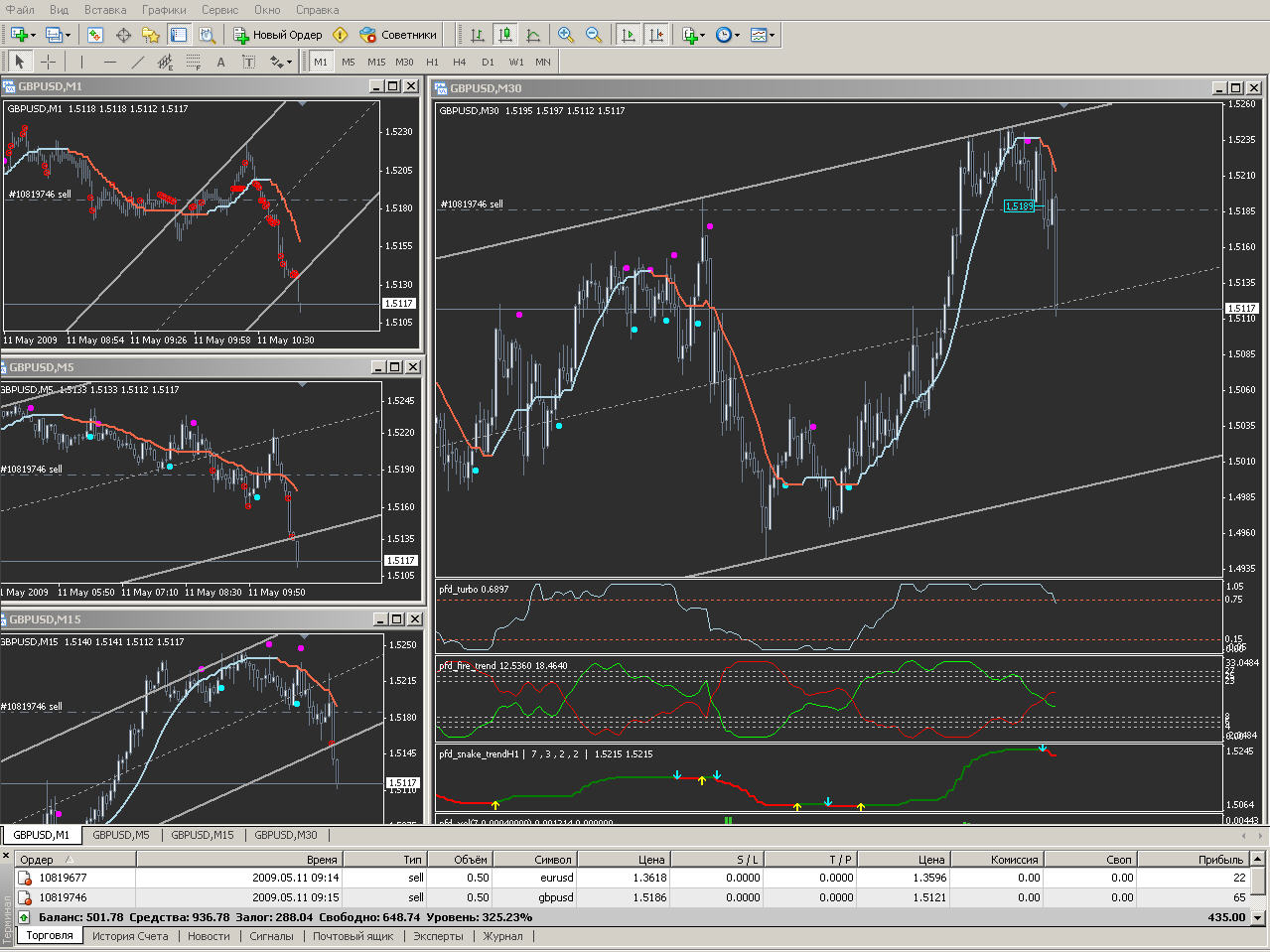This screenshot has height=952, width=1270.
Task: Select the arrow cursor tool
Action: click(19, 62)
